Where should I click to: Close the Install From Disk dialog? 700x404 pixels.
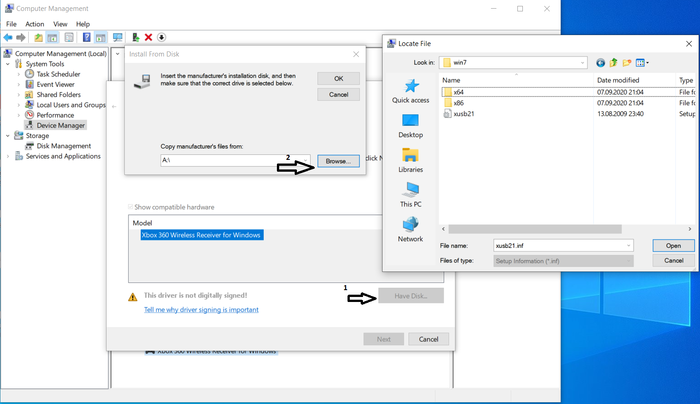356,54
